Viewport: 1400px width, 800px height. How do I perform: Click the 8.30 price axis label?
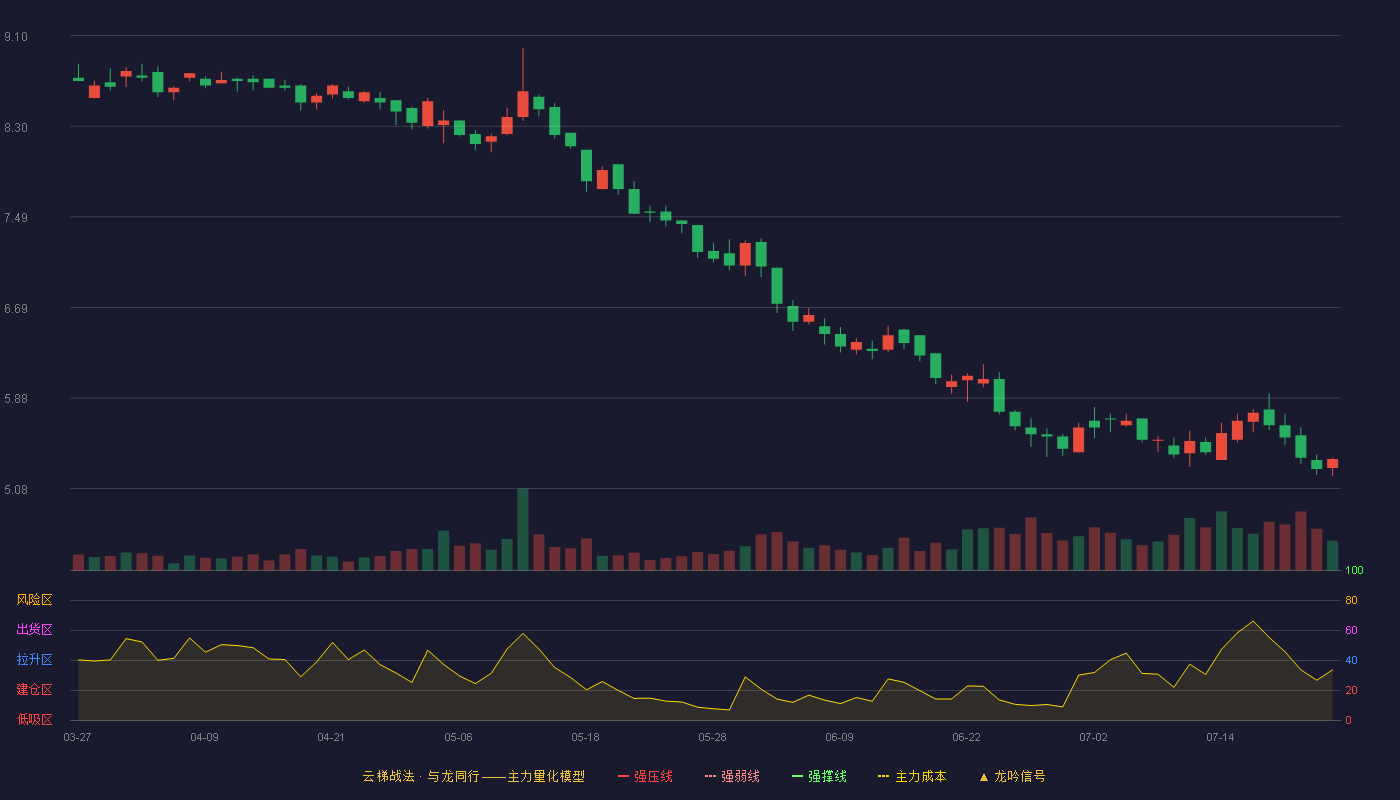click(16, 128)
